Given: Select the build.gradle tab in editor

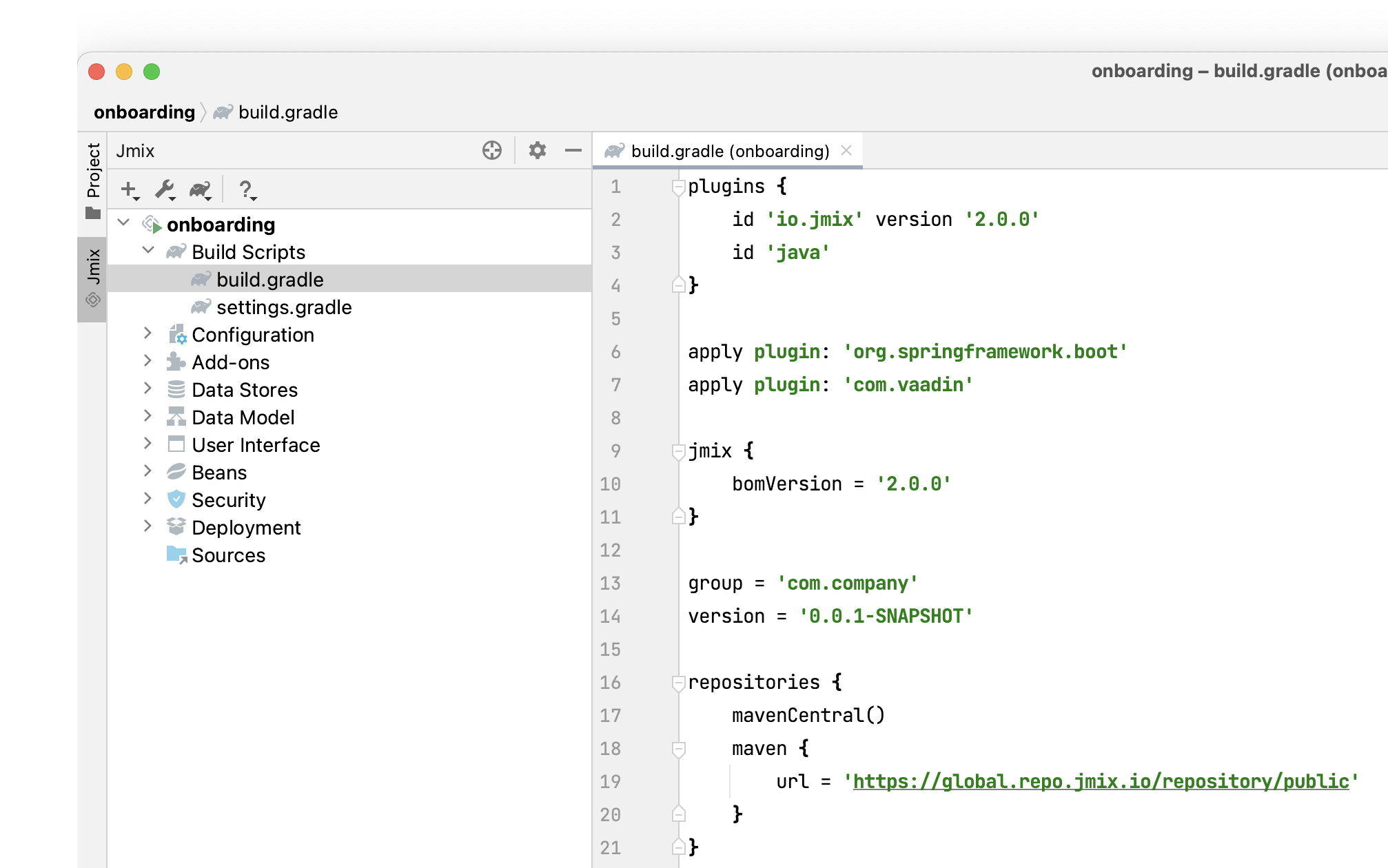Looking at the screenshot, I should pyautogui.click(x=728, y=150).
